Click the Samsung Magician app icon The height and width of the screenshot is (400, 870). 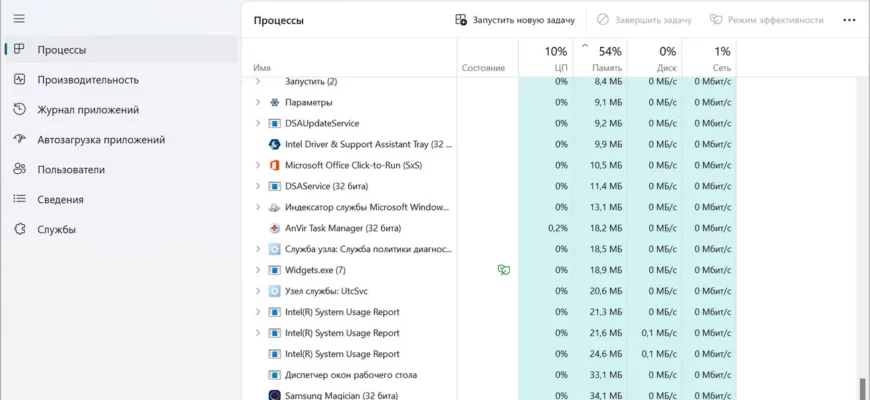(x=274, y=396)
